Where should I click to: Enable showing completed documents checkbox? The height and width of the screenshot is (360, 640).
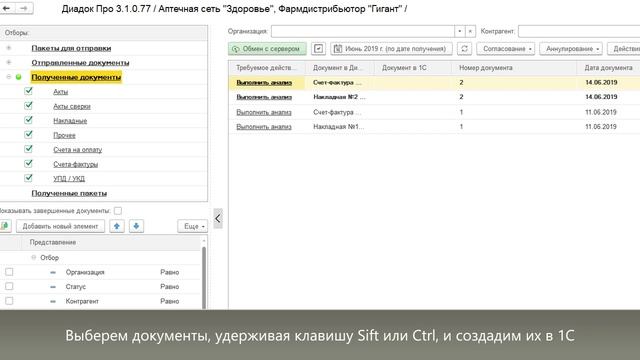(118, 211)
